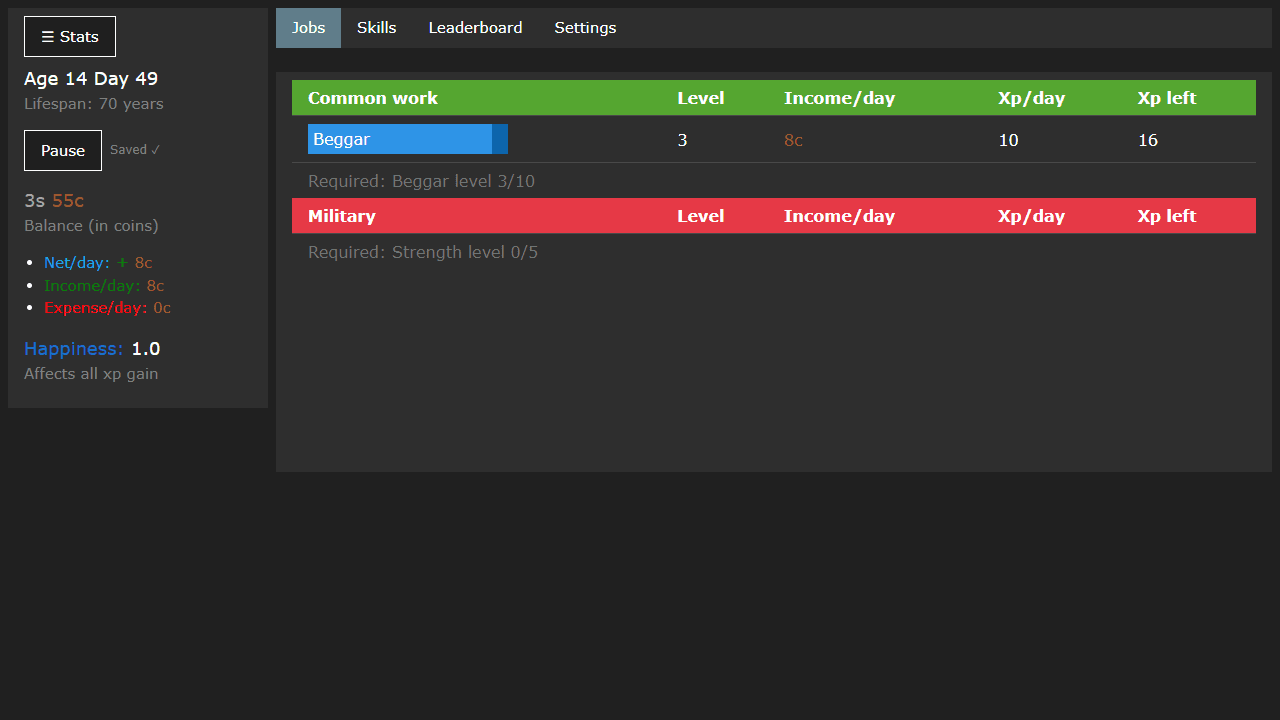Screen dimensions: 1280x720
Task: View the Leaderboard tab
Action: [476, 28]
